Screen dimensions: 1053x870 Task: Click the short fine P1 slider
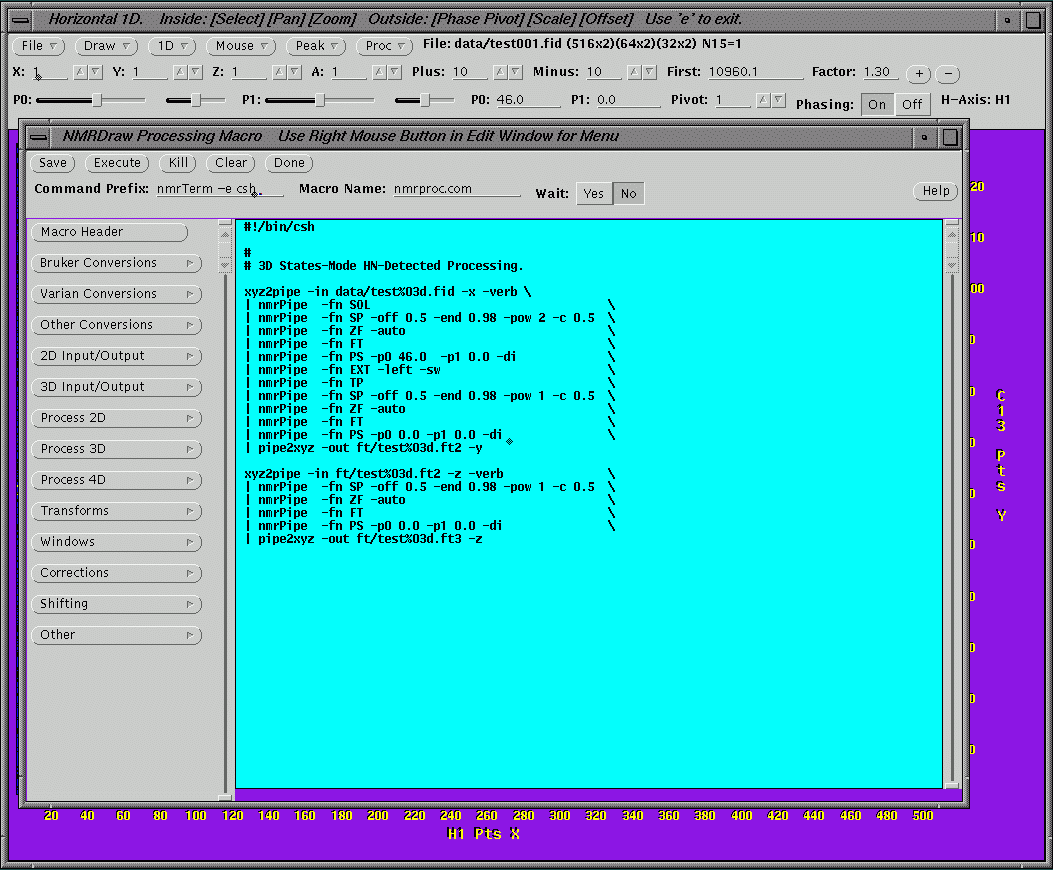point(424,100)
